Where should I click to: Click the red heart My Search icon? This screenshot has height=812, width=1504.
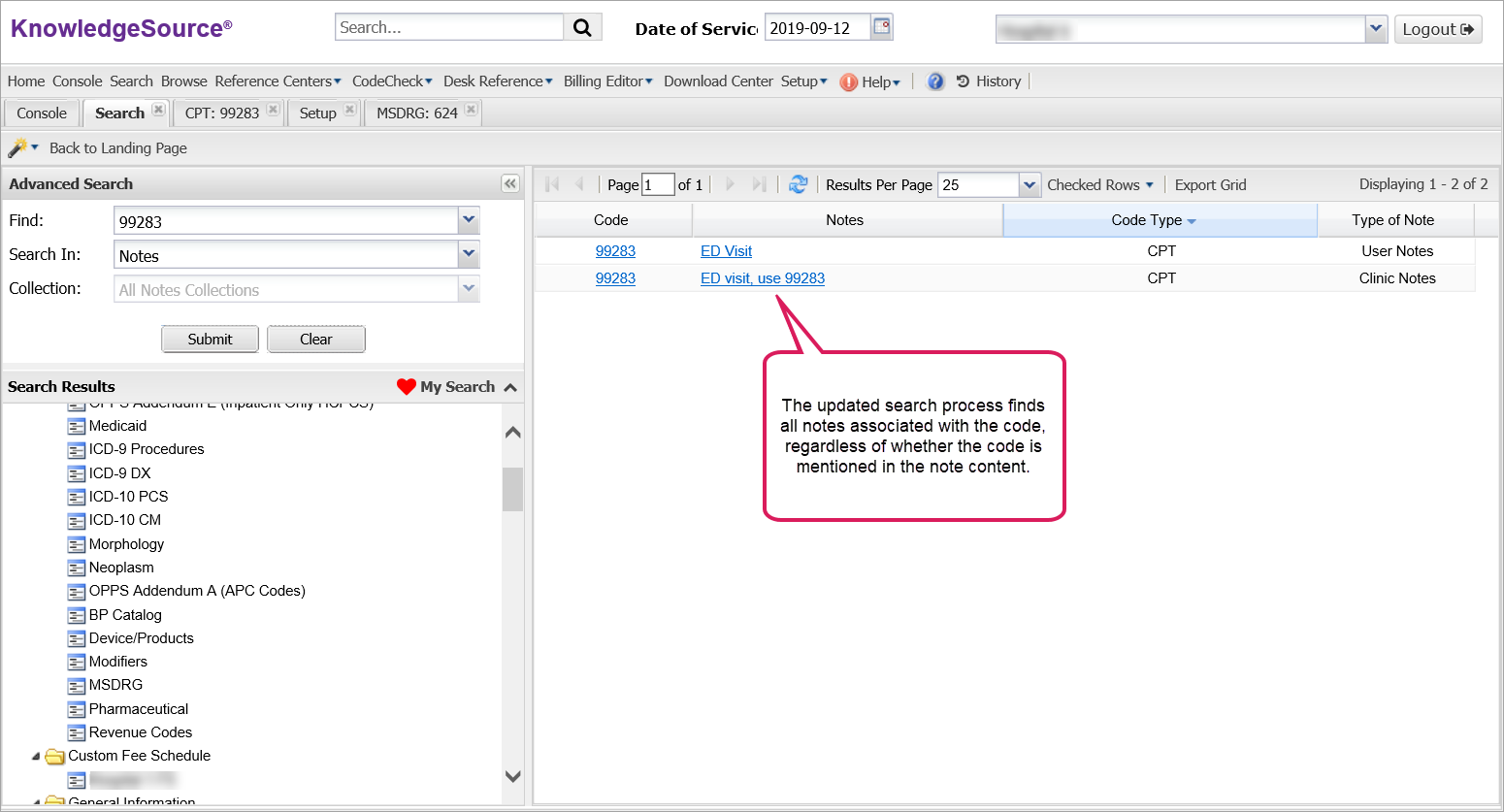pyautogui.click(x=407, y=387)
